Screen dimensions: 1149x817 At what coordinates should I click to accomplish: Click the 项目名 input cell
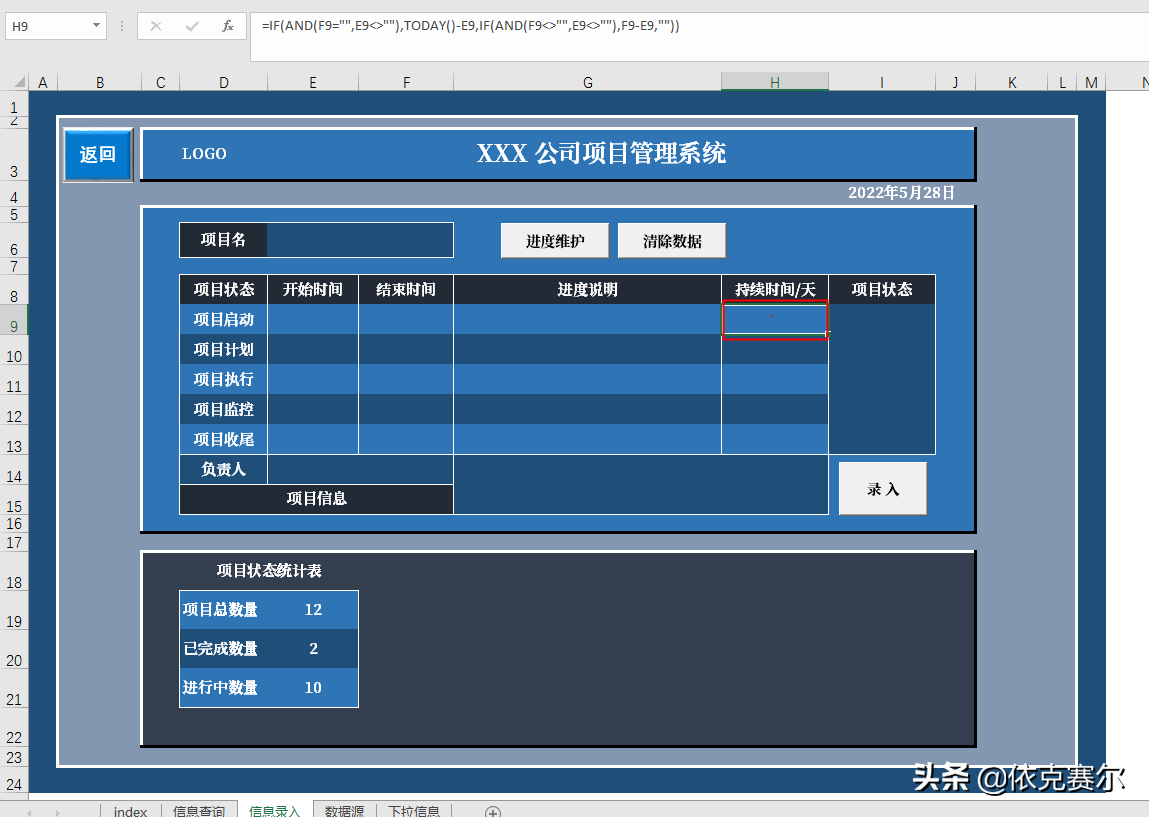click(x=360, y=240)
